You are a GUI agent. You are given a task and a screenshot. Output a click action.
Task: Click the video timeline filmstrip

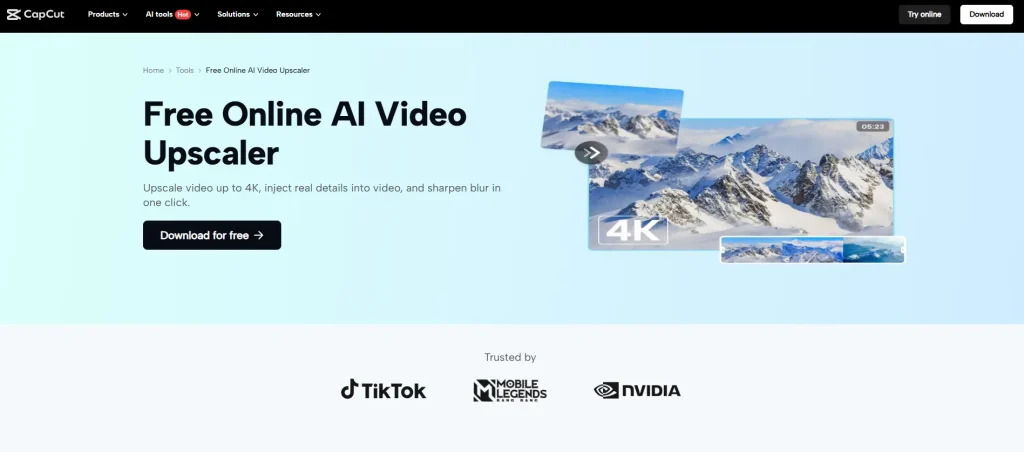tap(813, 250)
